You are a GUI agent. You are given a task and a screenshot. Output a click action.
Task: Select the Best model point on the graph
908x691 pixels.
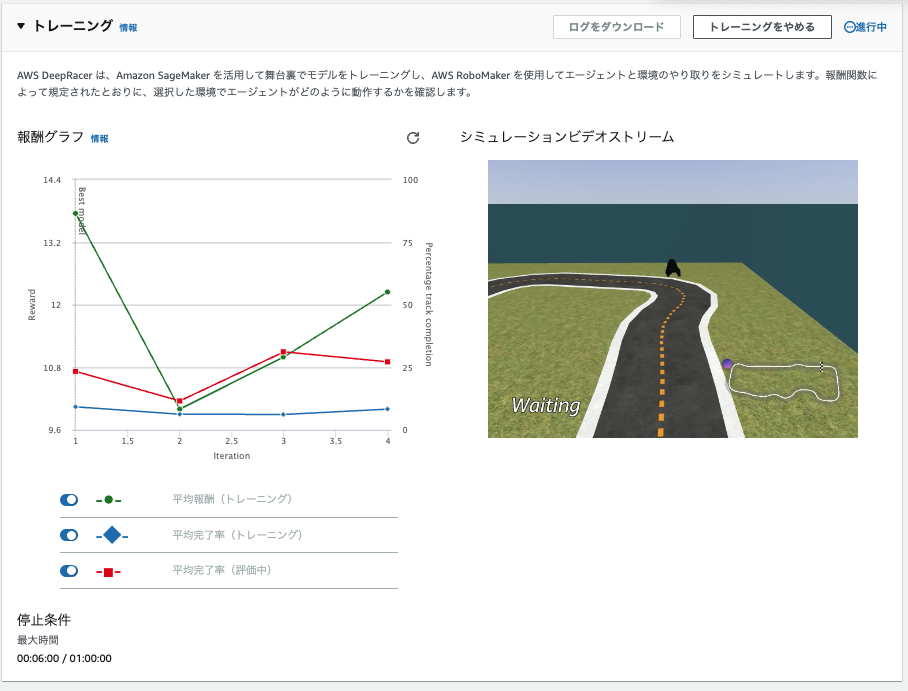pos(74,213)
